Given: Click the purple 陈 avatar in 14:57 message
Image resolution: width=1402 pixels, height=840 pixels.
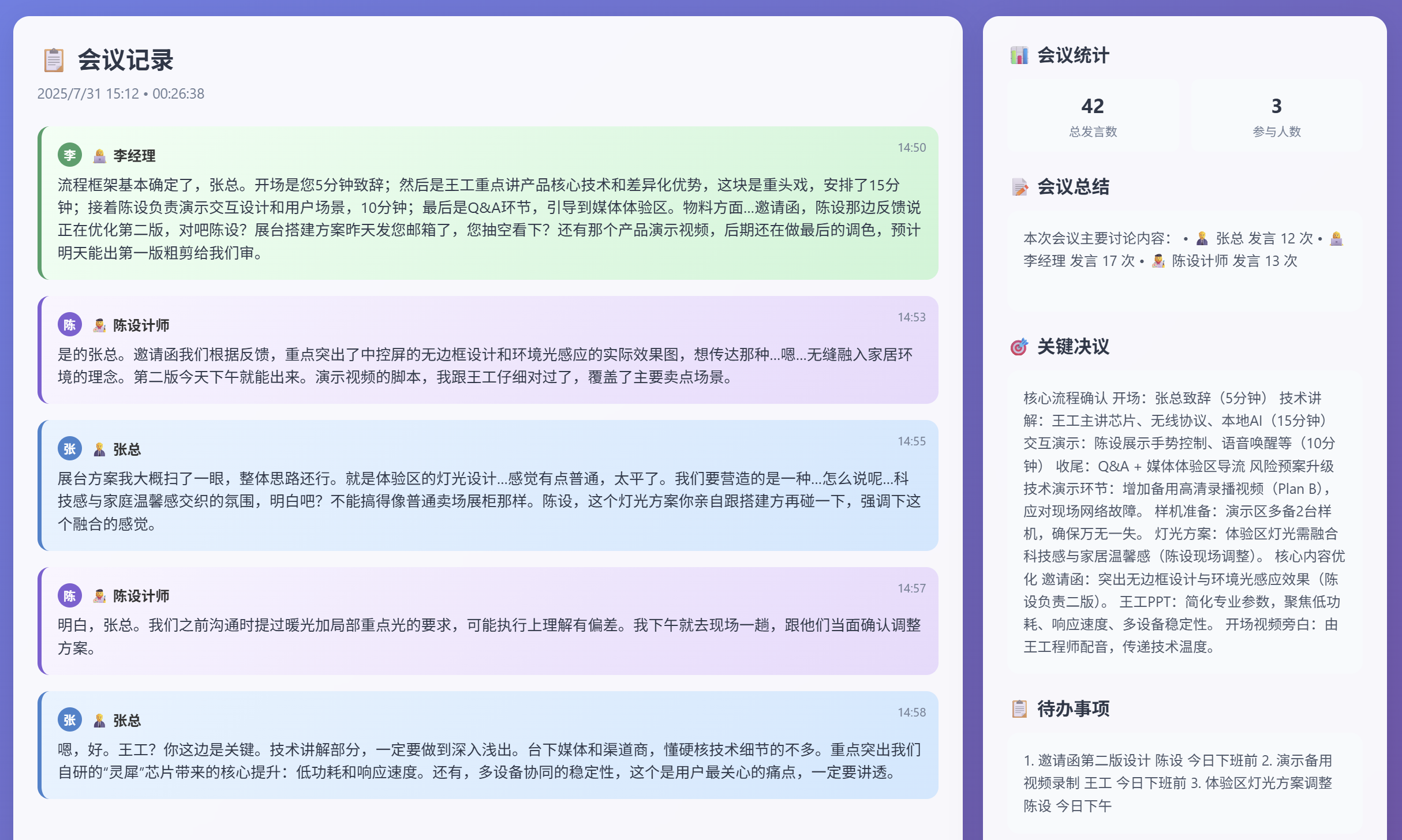Looking at the screenshot, I should pyautogui.click(x=70, y=596).
